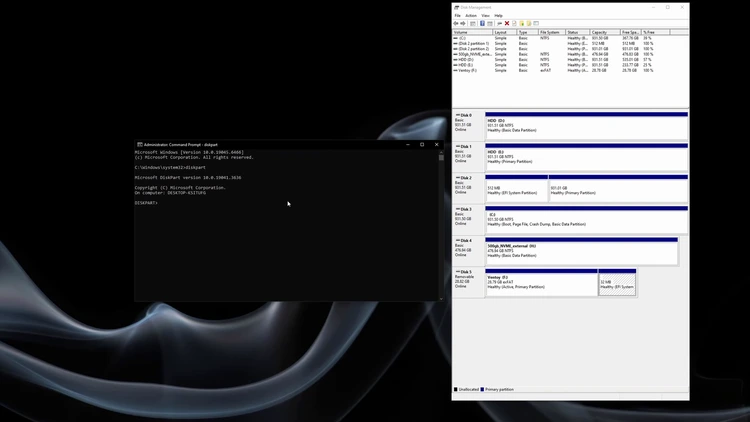Image resolution: width=750 pixels, height=422 pixels.
Task: Click the Command Prompt window title text
Action: pyautogui.click(x=180, y=144)
